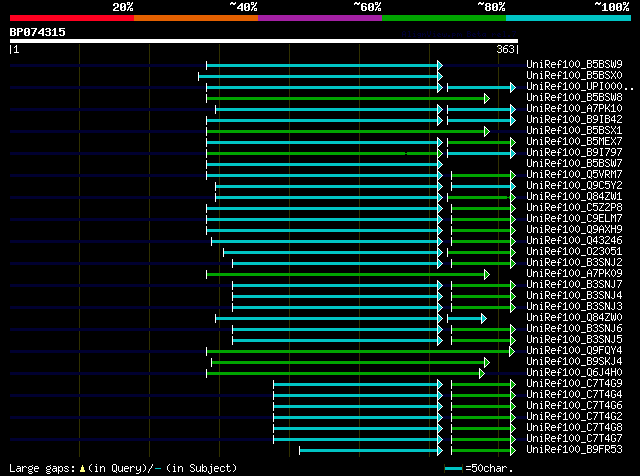The height and width of the screenshot is (476, 640).
Task: Select the UniRef100_Q9C5Y2 label
Action: point(574,186)
